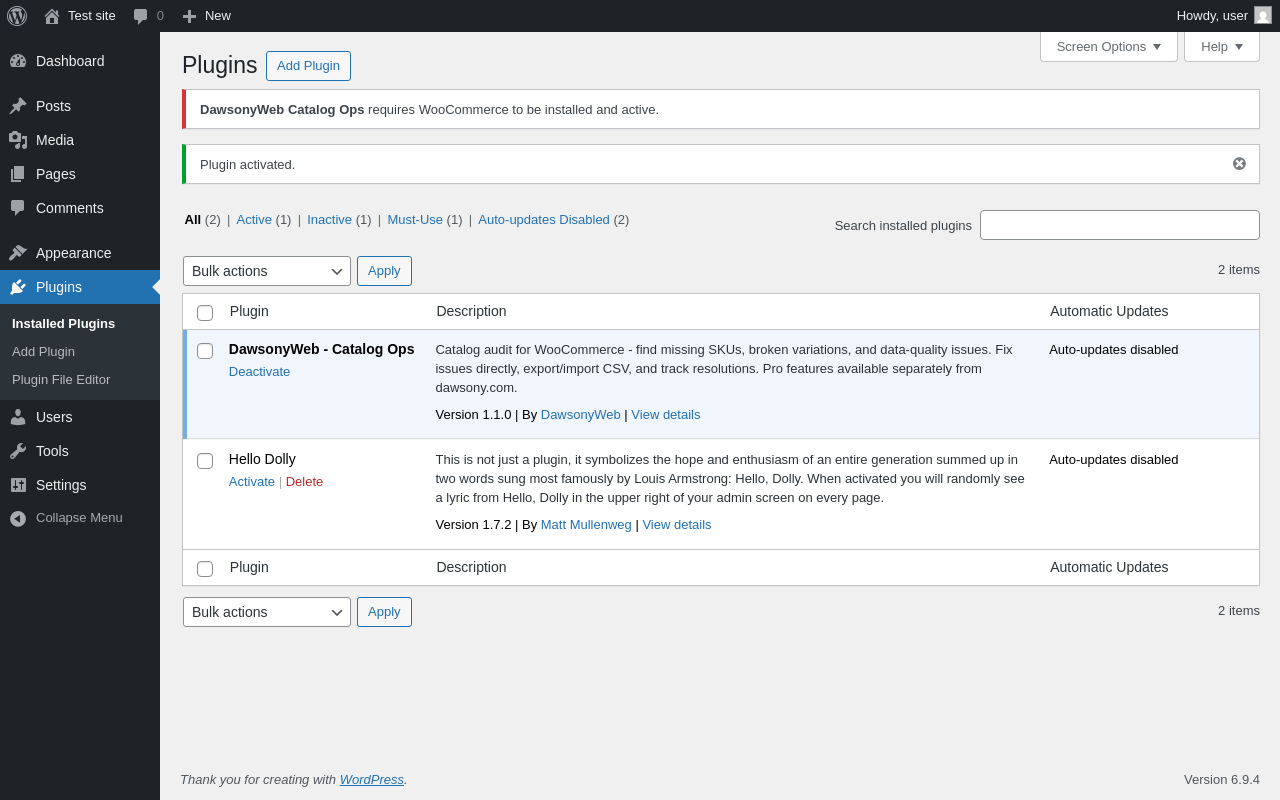Dismiss the Plugin activated notice

(x=1239, y=164)
